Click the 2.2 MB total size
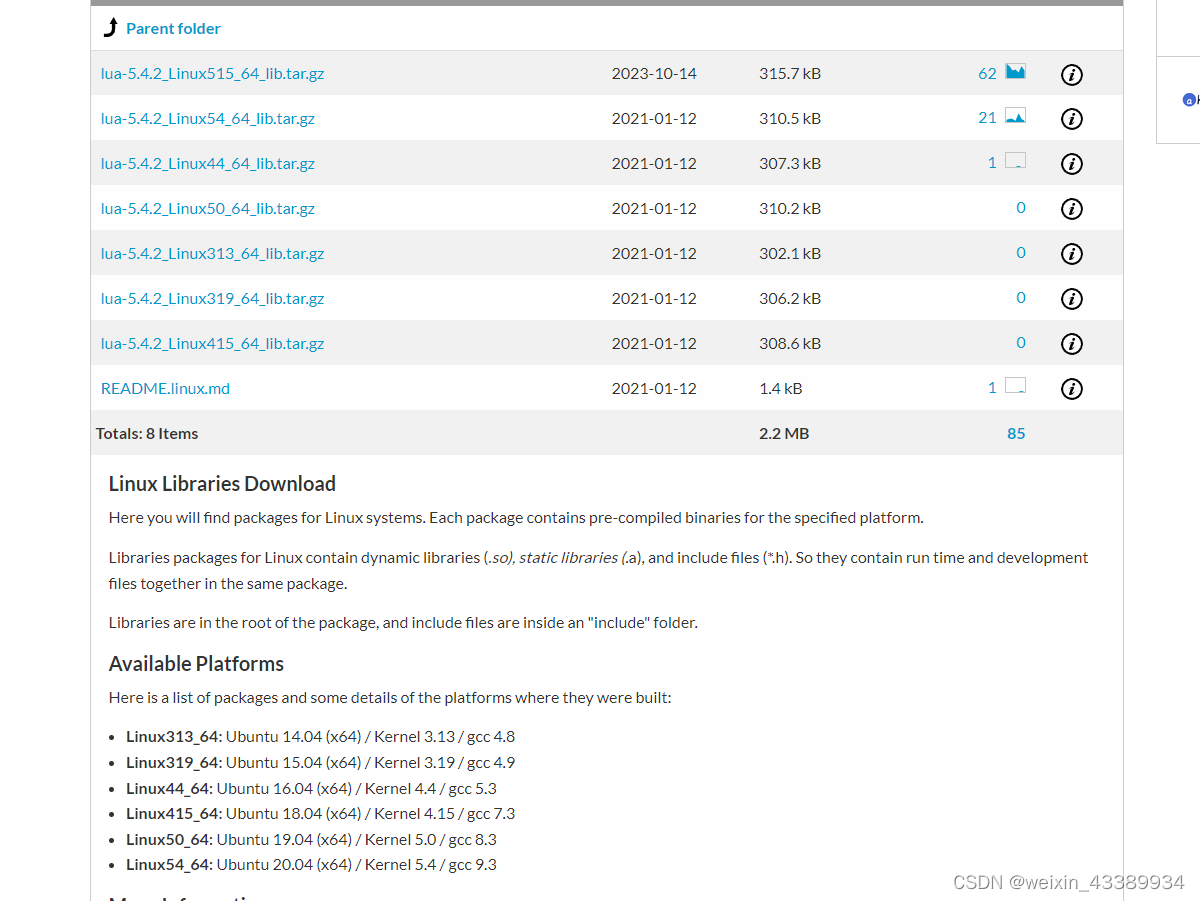This screenshot has height=901, width=1200. point(784,434)
